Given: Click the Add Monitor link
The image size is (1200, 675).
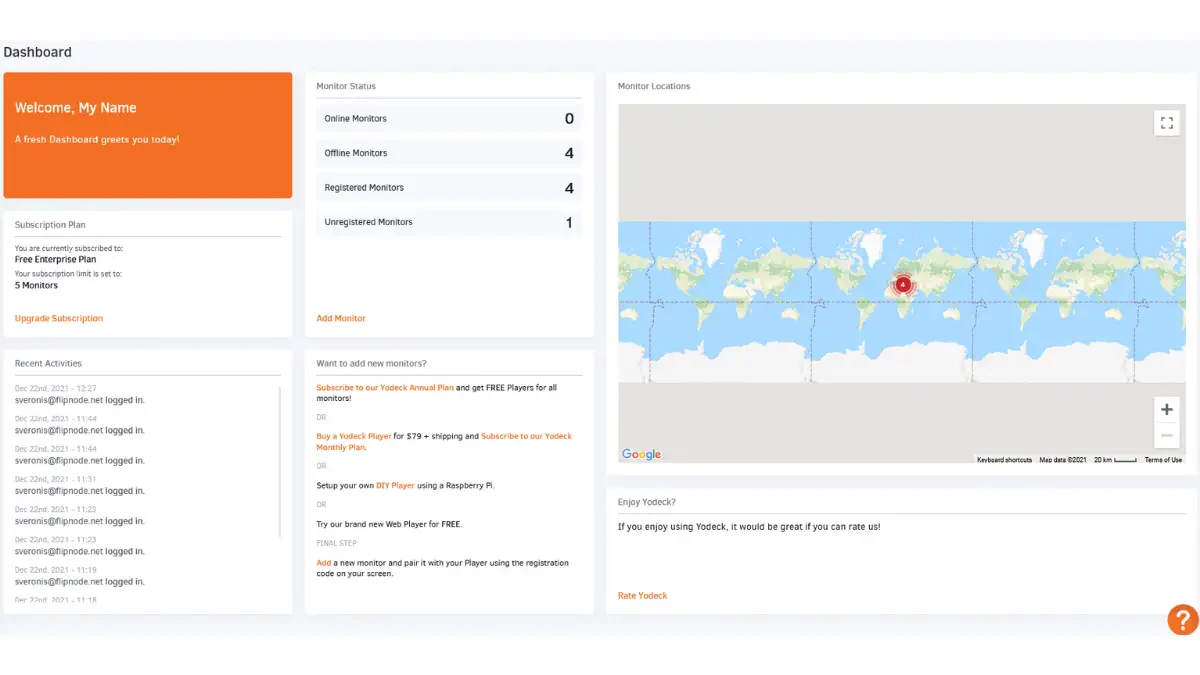Looking at the screenshot, I should (341, 318).
